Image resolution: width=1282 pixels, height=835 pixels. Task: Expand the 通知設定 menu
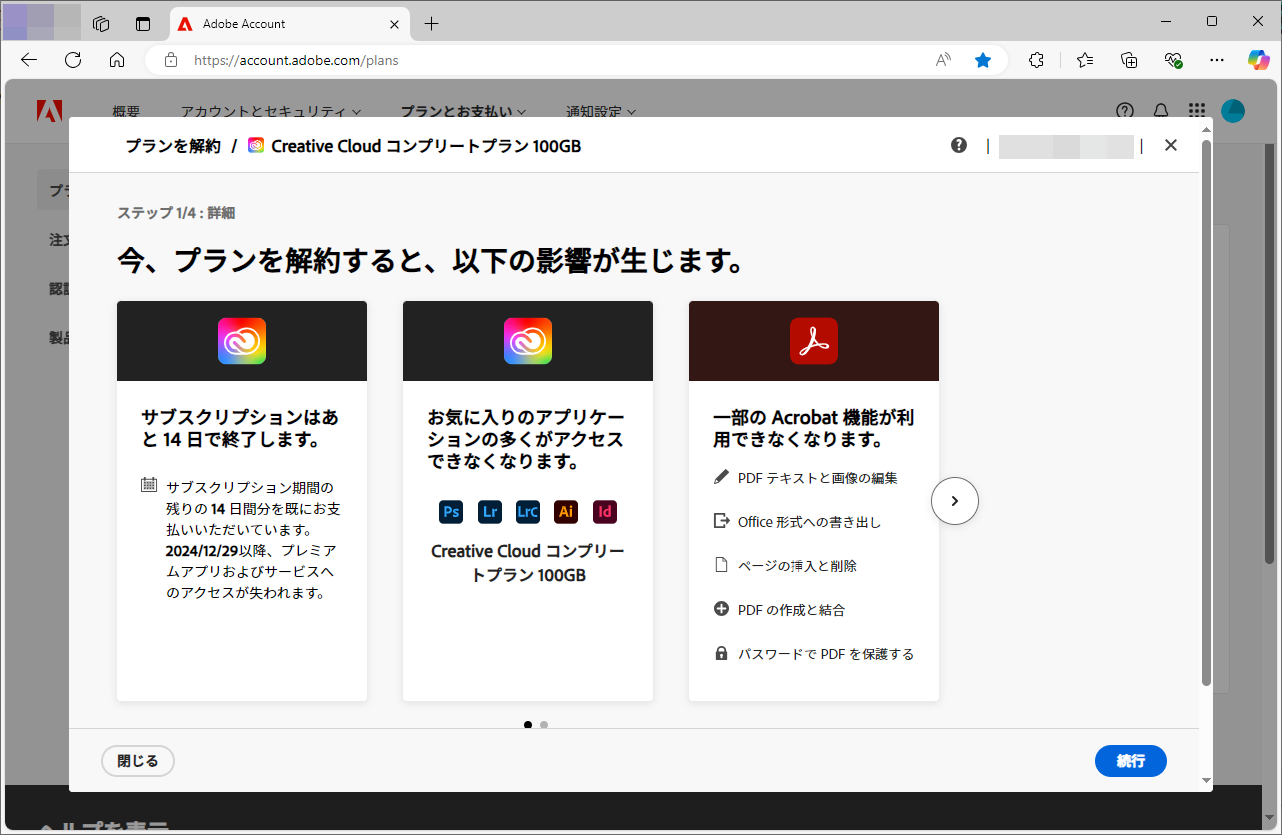(601, 112)
